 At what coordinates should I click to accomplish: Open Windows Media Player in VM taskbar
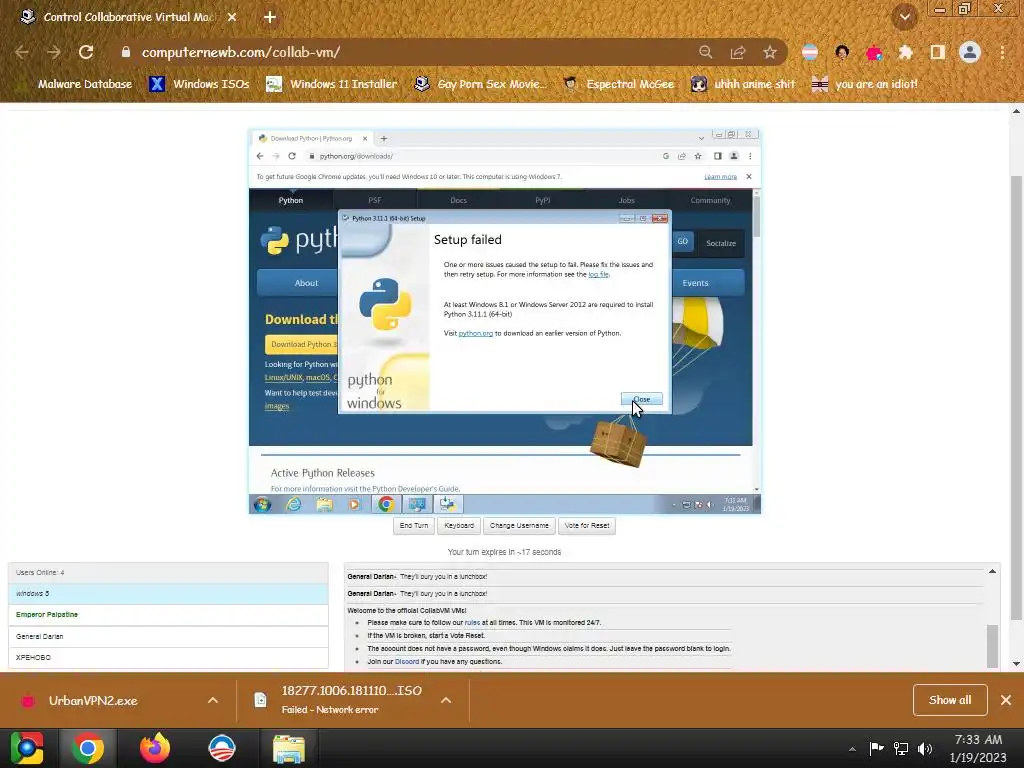point(355,504)
